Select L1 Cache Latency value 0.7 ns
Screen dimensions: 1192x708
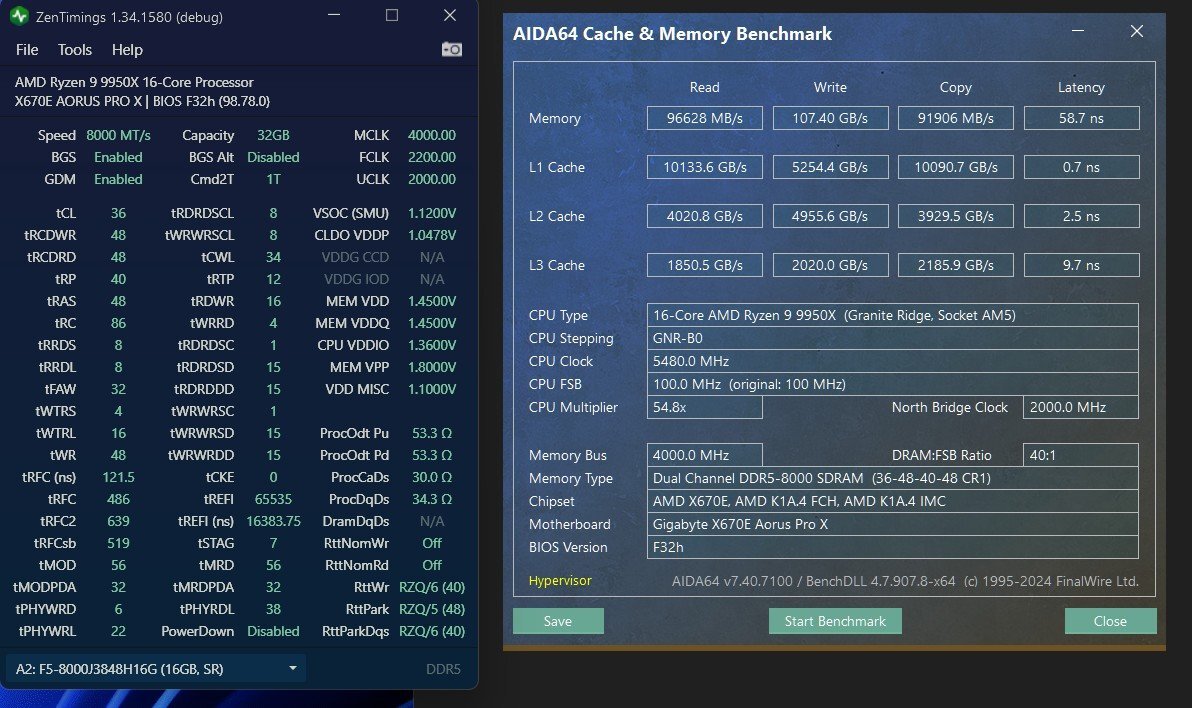click(1081, 167)
